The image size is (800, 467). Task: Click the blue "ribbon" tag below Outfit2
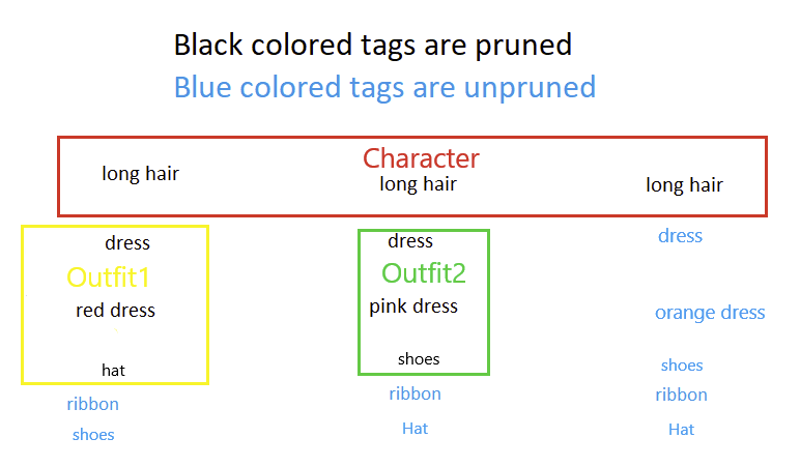tap(415, 394)
